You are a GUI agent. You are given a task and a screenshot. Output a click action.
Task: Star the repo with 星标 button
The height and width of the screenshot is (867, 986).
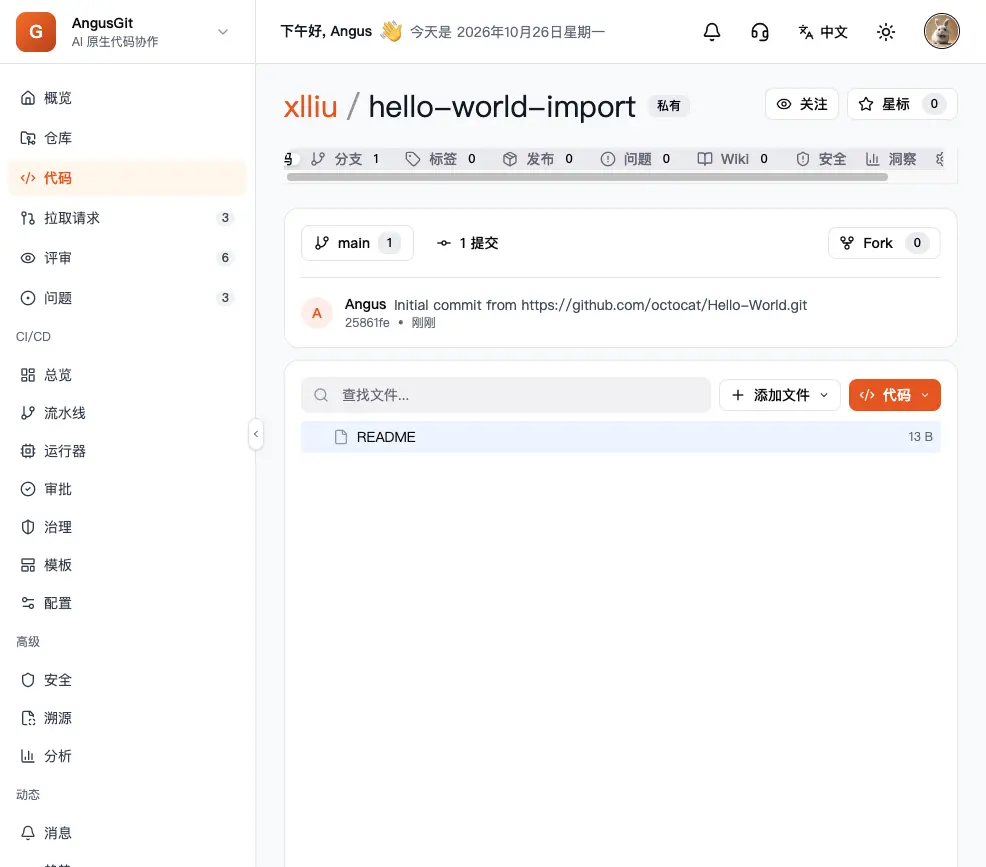902,104
